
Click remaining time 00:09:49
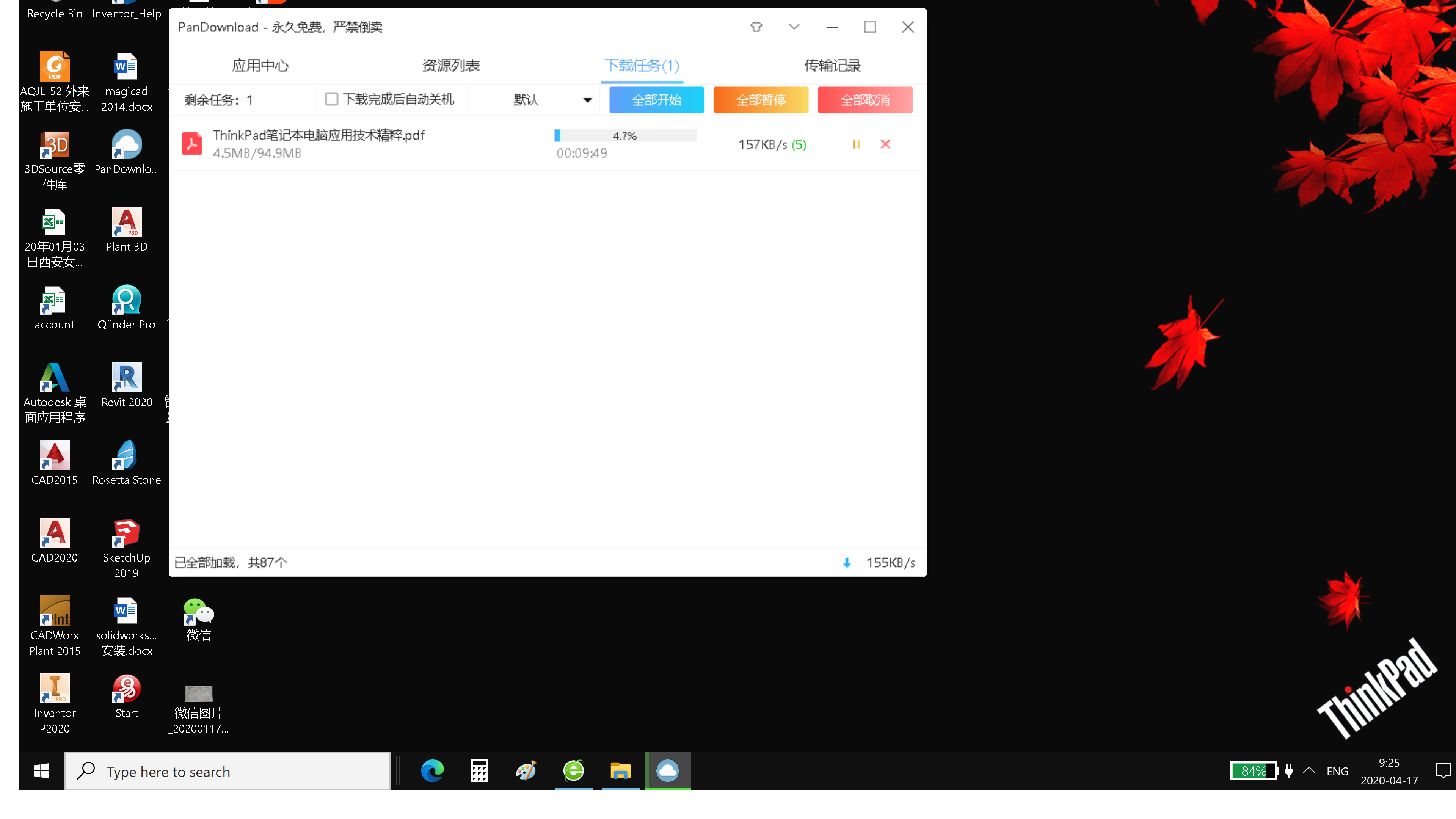tap(582, 153)
